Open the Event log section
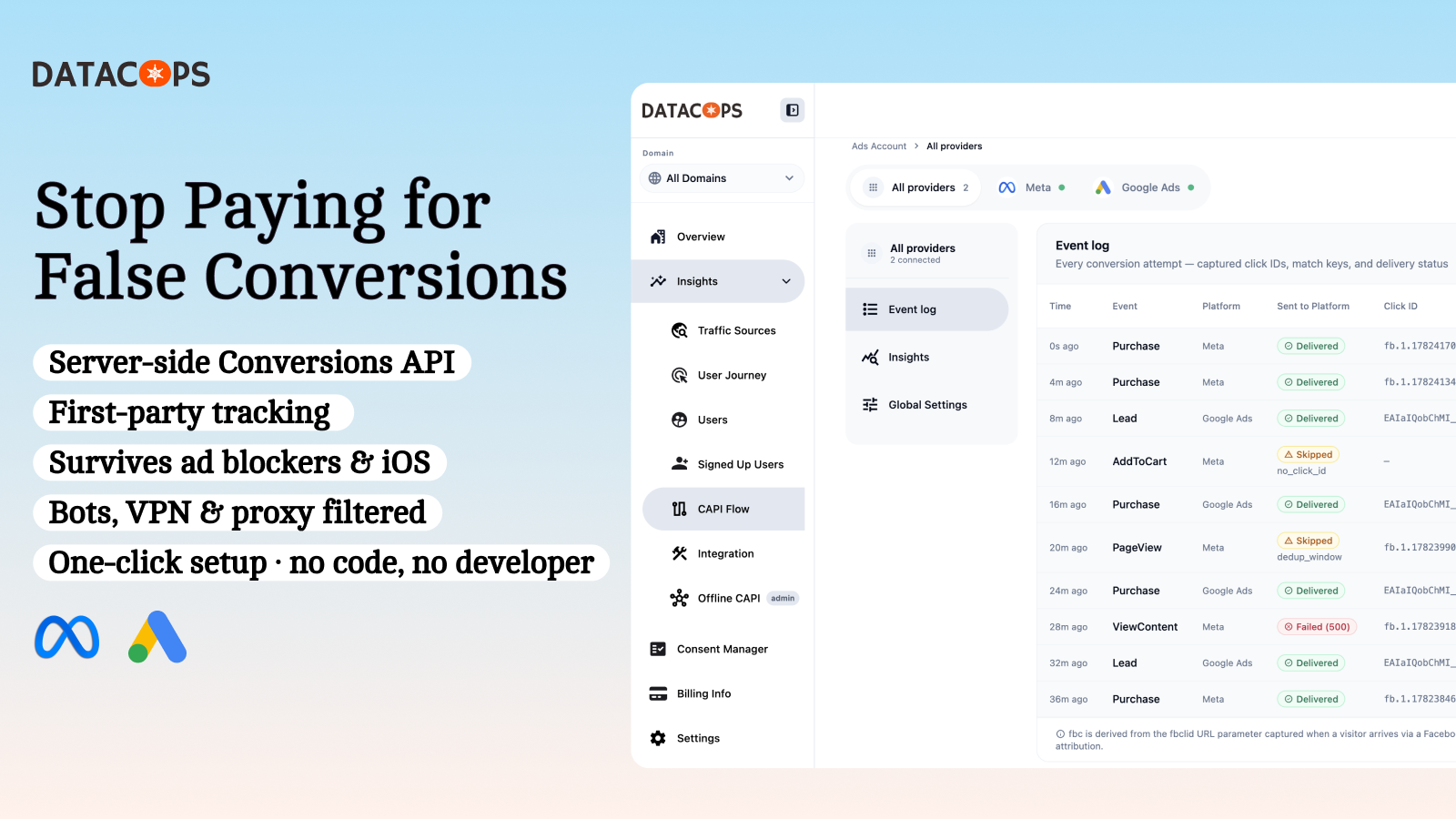 926,309
